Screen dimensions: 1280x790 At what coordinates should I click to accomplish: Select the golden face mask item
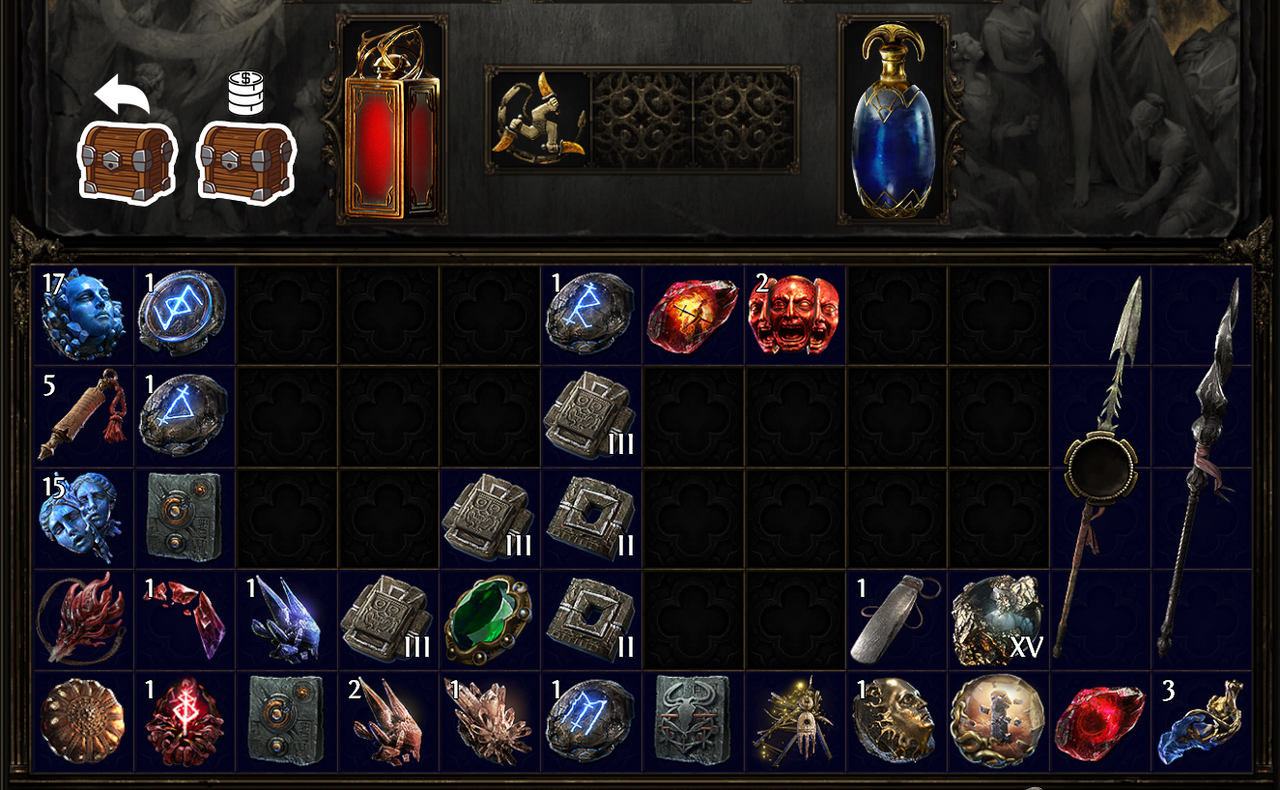pos(894,721)
